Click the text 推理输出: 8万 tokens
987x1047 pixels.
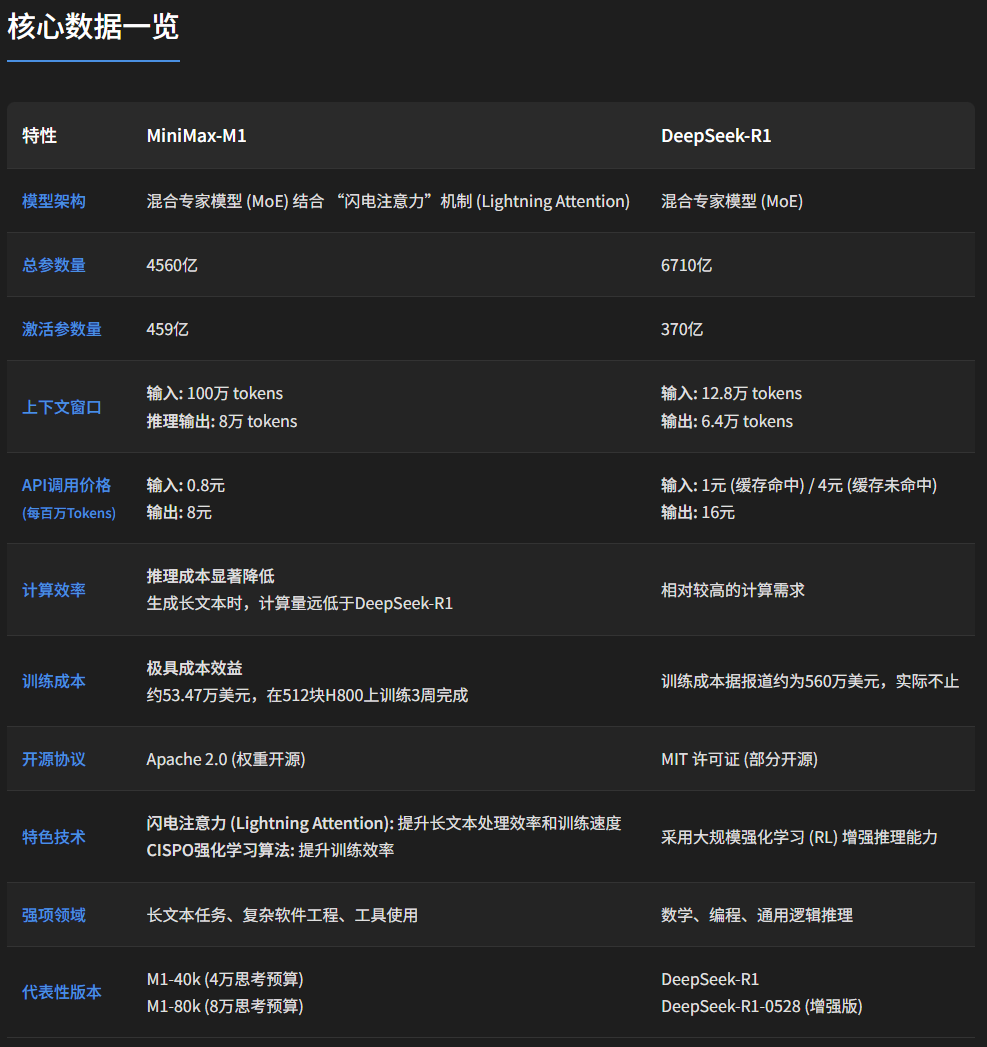point(222,421)
